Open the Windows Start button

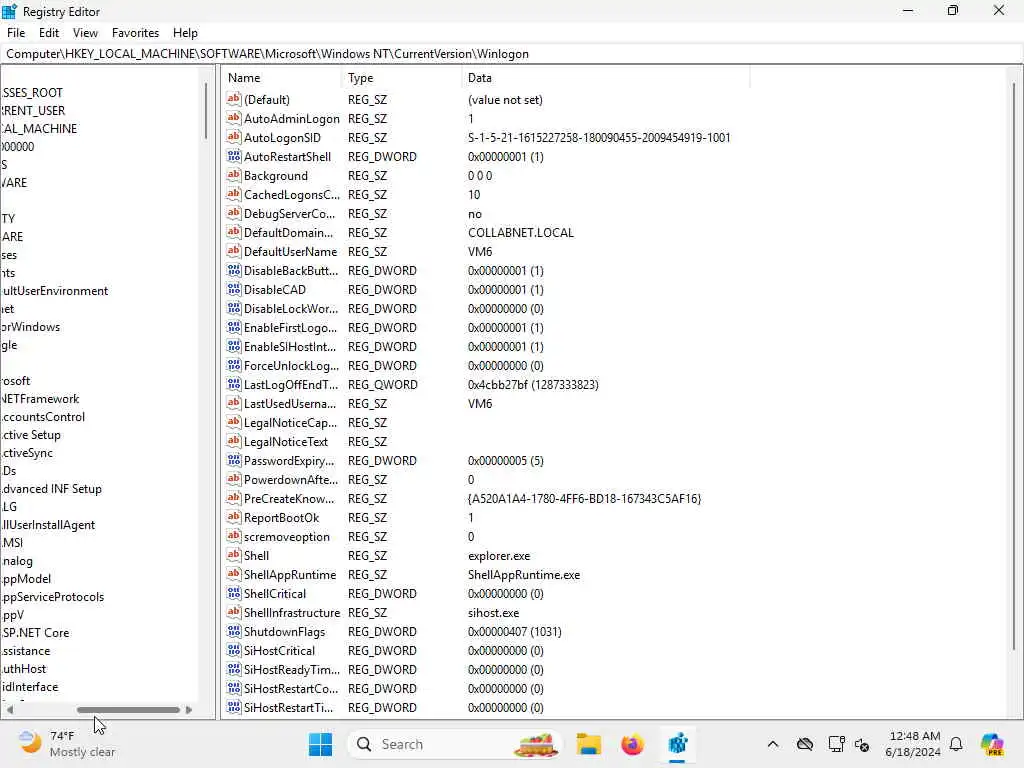[320, 744]
